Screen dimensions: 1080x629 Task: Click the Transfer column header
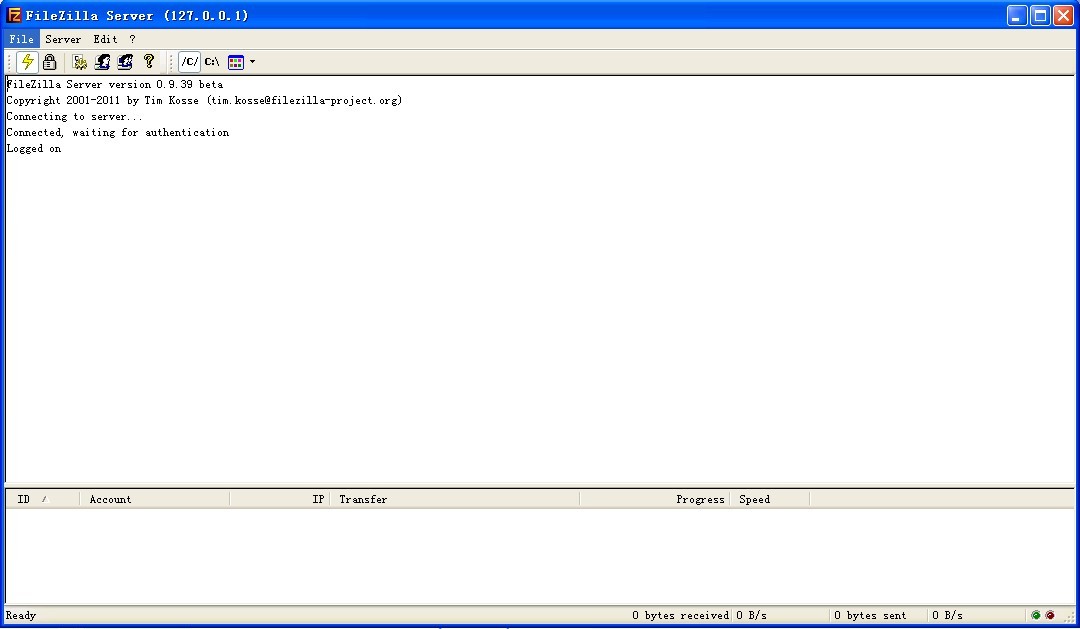coord(363,499)
